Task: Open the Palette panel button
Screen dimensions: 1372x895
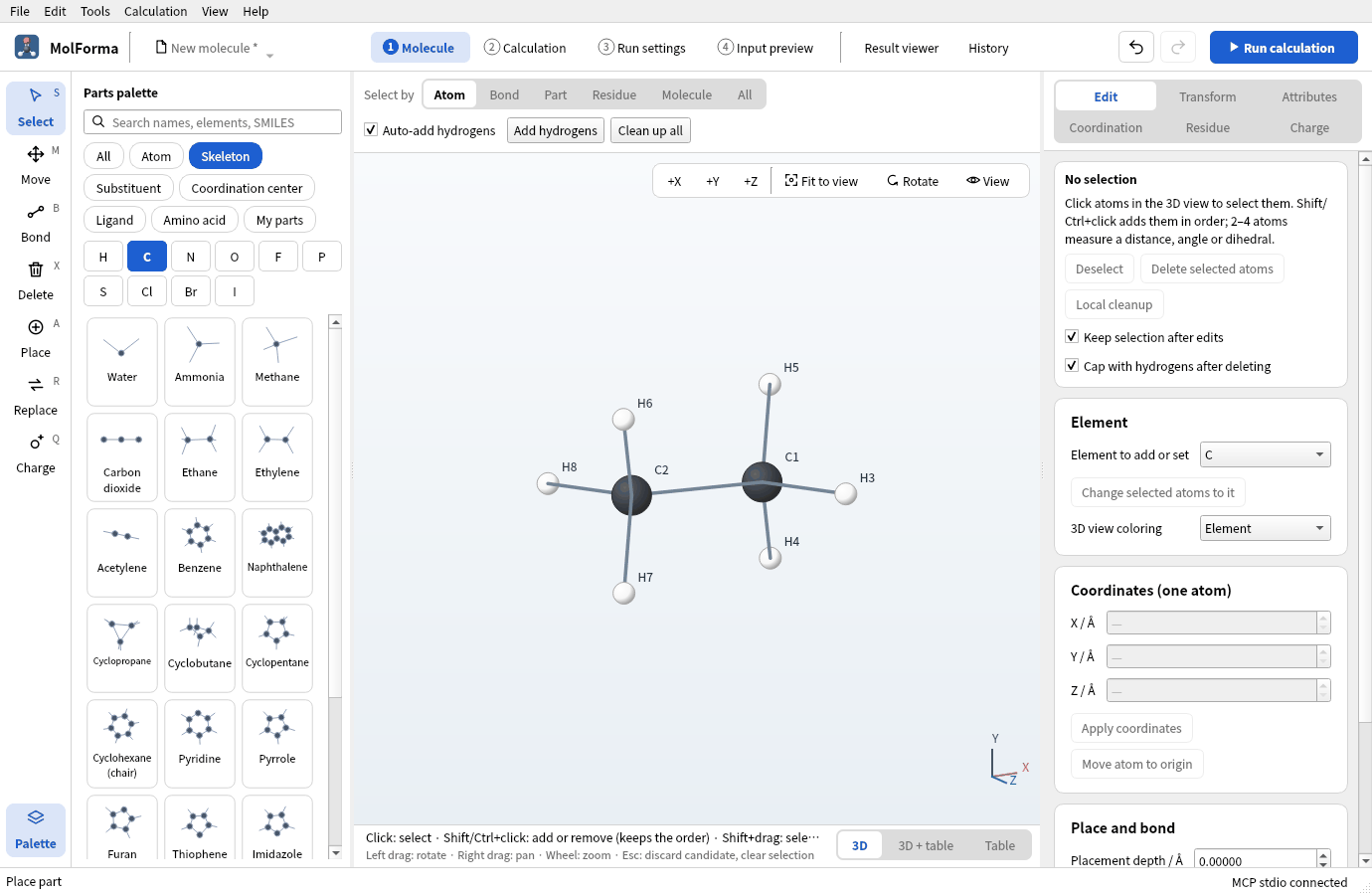Action: (x=35, y=829)
